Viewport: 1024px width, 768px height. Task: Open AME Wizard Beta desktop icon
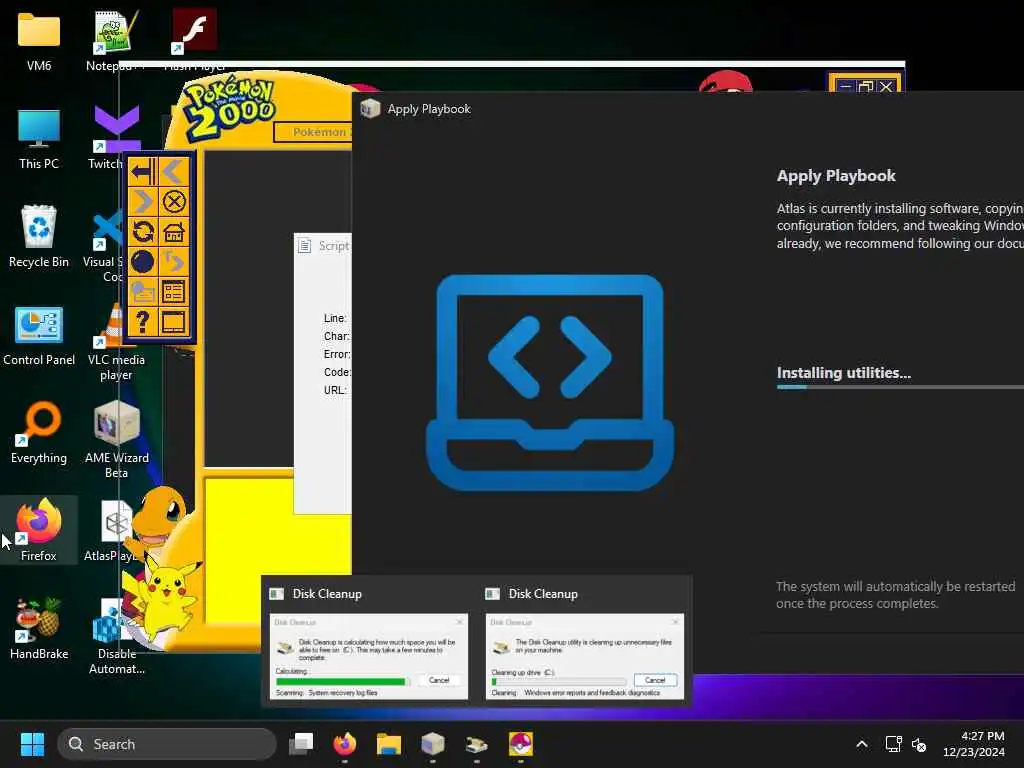tap(116, 440)
